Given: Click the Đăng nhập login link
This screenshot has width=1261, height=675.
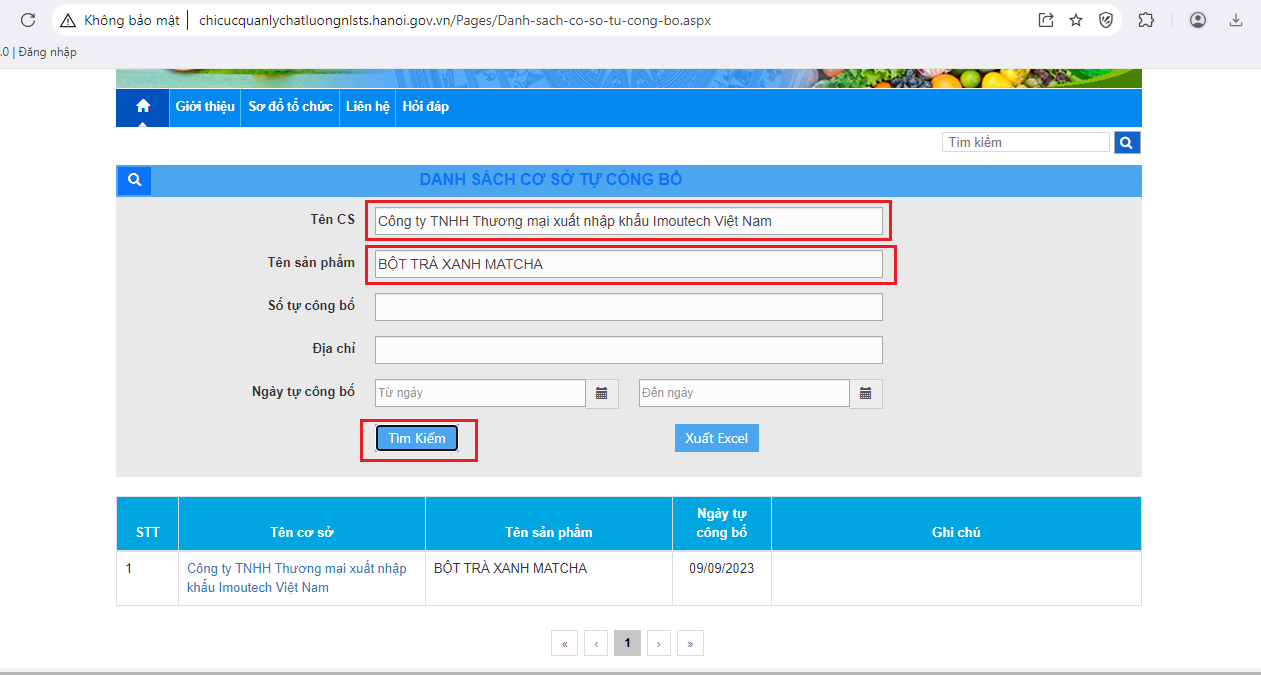Looking at the screenshot, I should tap(47, 52).
